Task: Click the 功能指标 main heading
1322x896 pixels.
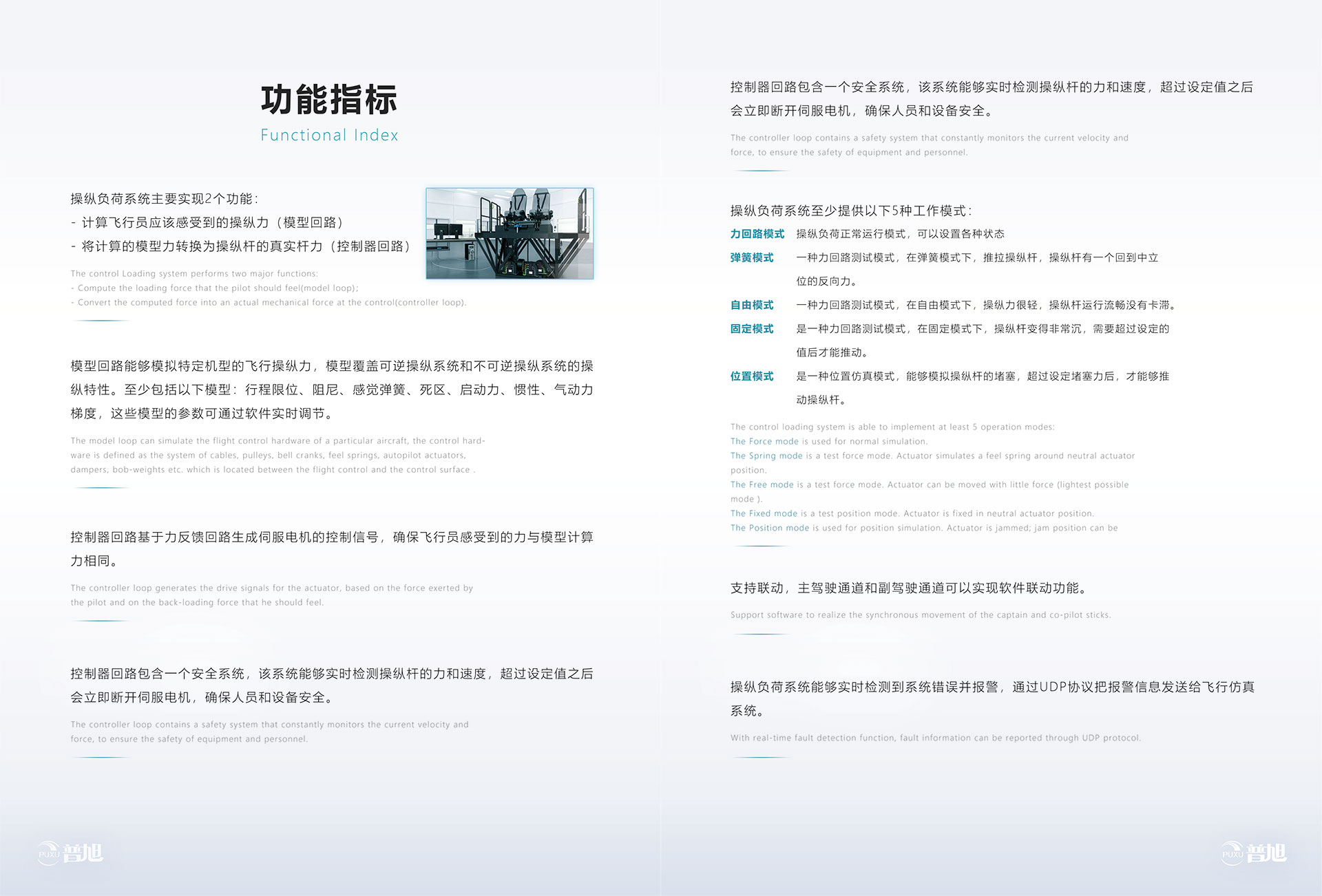Action: pyautogui.click(x=329, y=100)
